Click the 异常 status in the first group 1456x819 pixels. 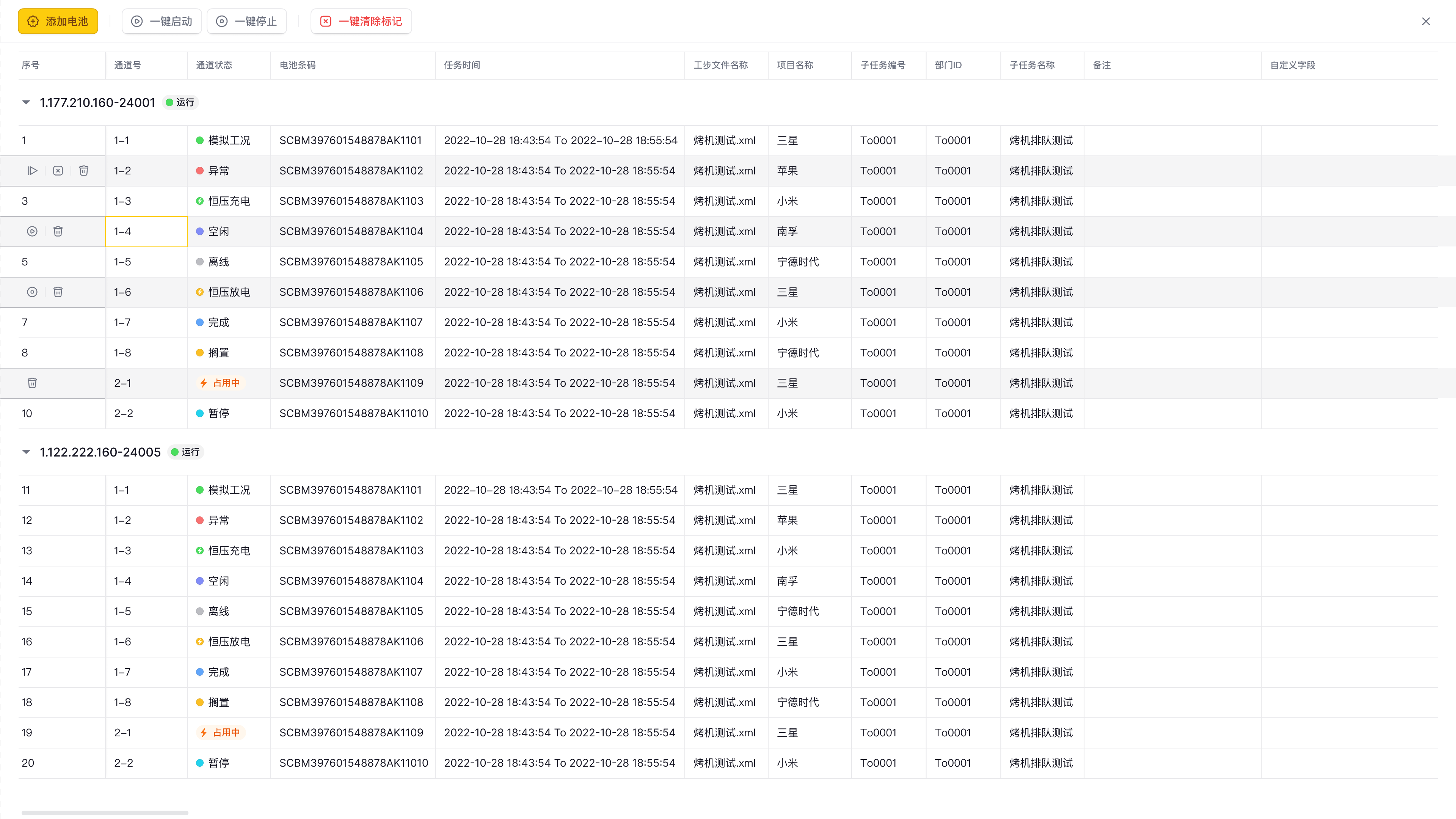click(x=212, y=171)
